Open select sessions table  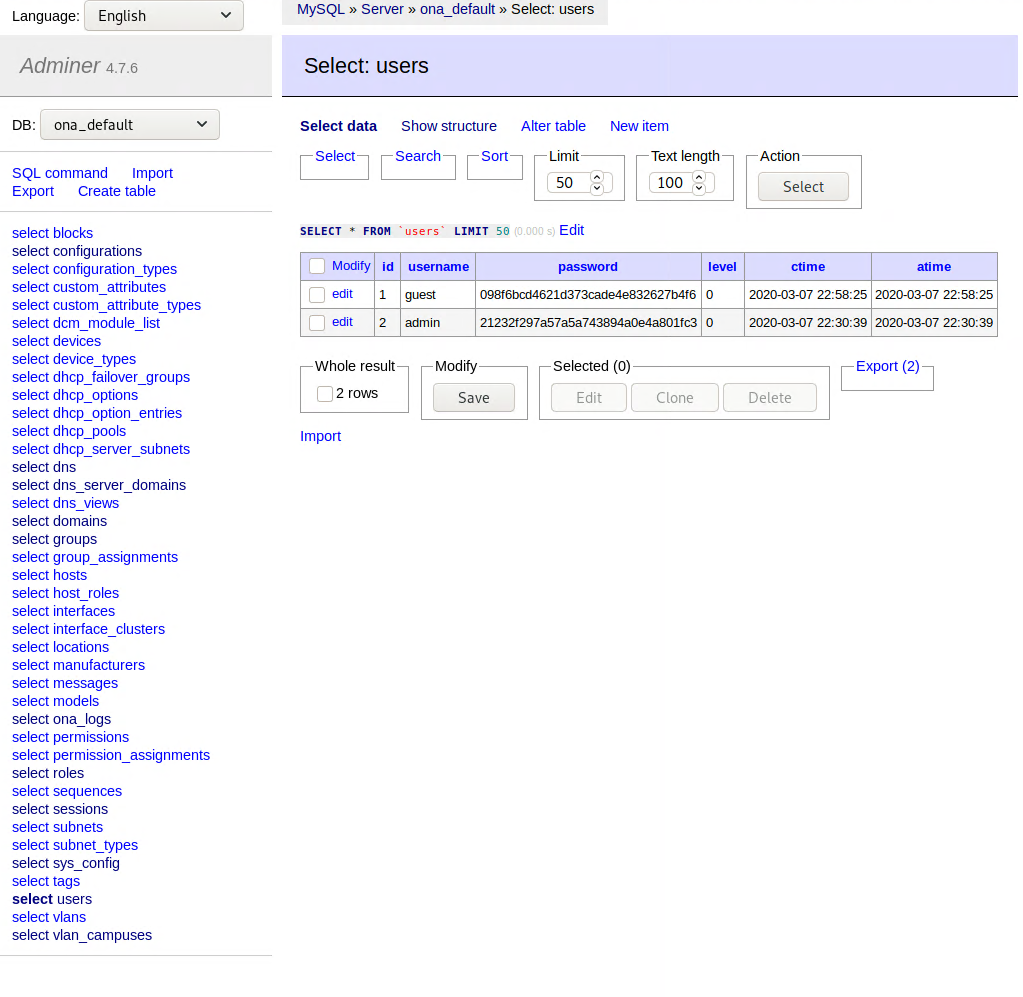click(60, 810)
